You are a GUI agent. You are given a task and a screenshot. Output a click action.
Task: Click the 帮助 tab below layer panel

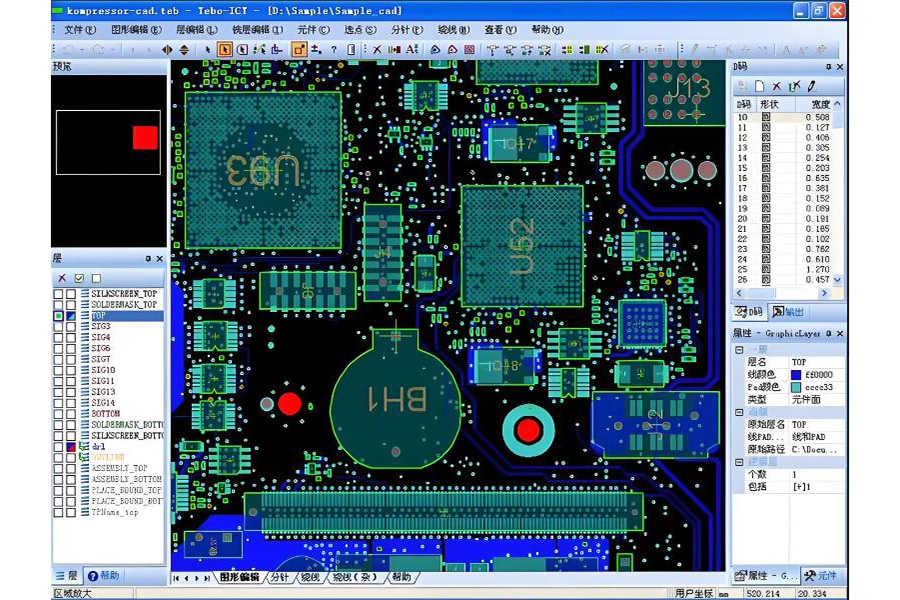[104, 576]
